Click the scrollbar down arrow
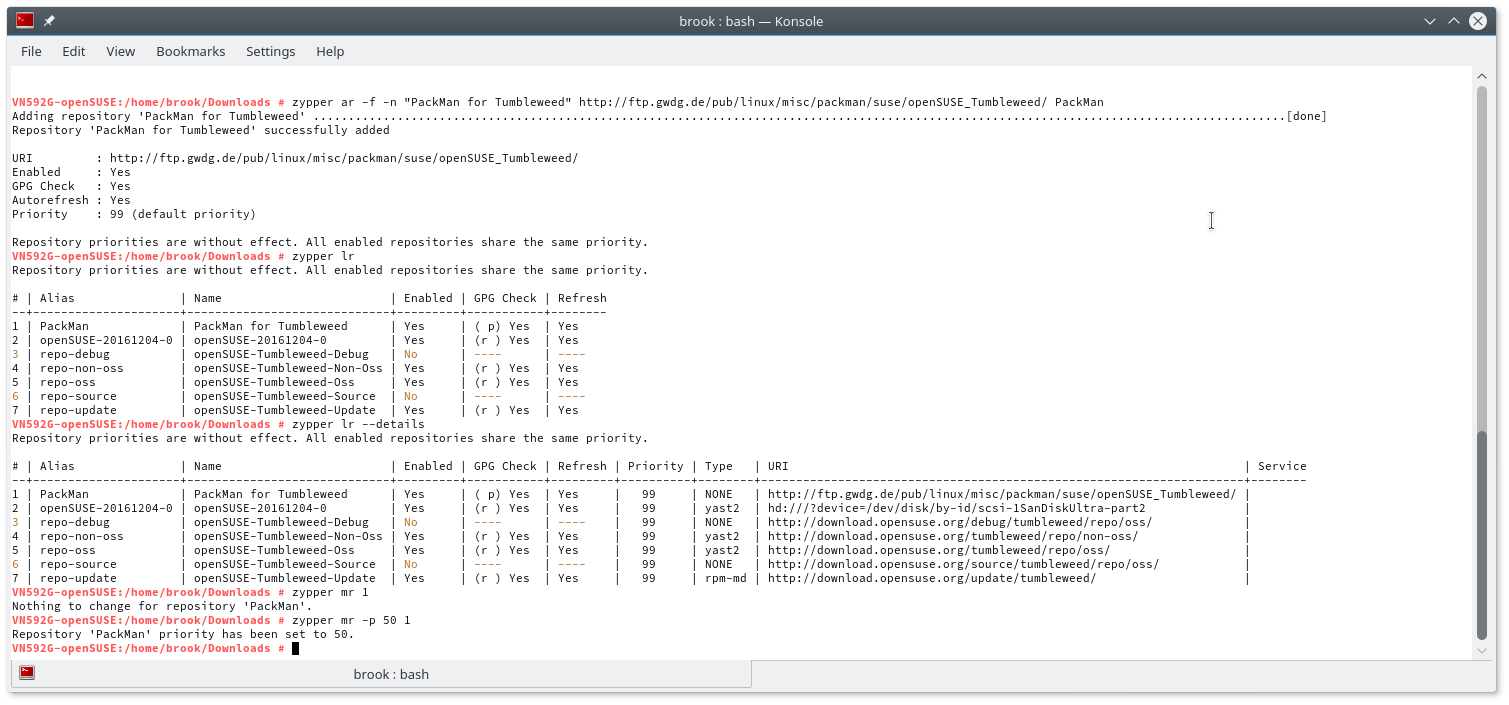Image resolution: width=1509 pixels, height=705 pixels. coord(1482,651)
